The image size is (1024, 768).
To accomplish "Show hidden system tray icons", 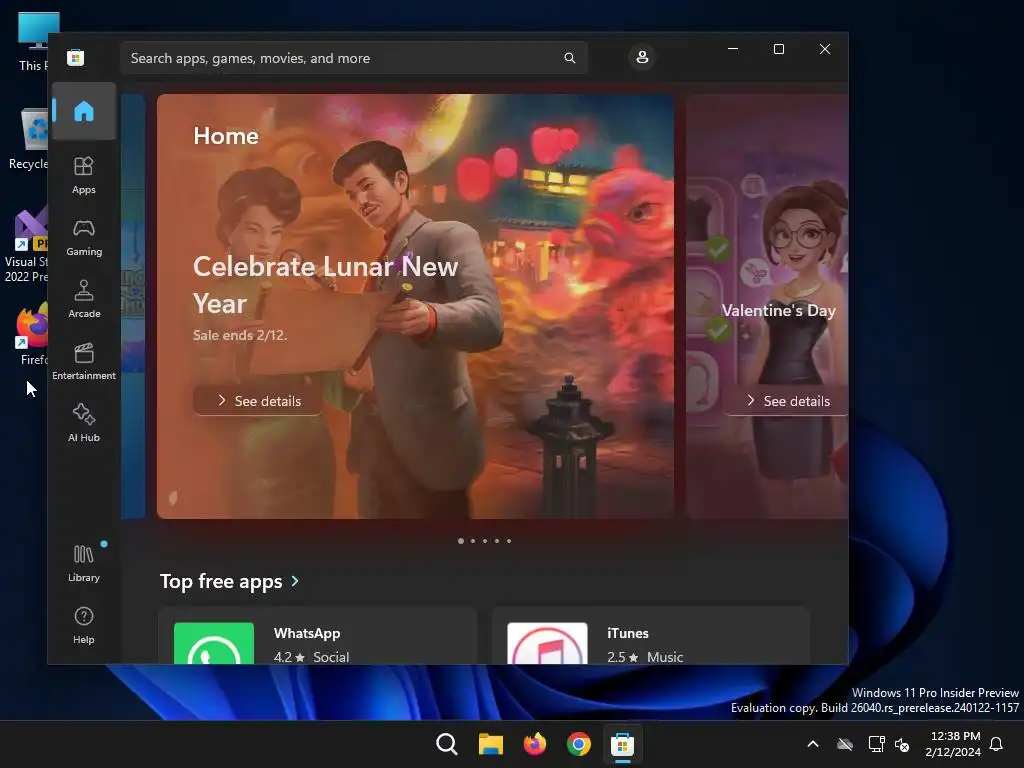I will (813, 744).
